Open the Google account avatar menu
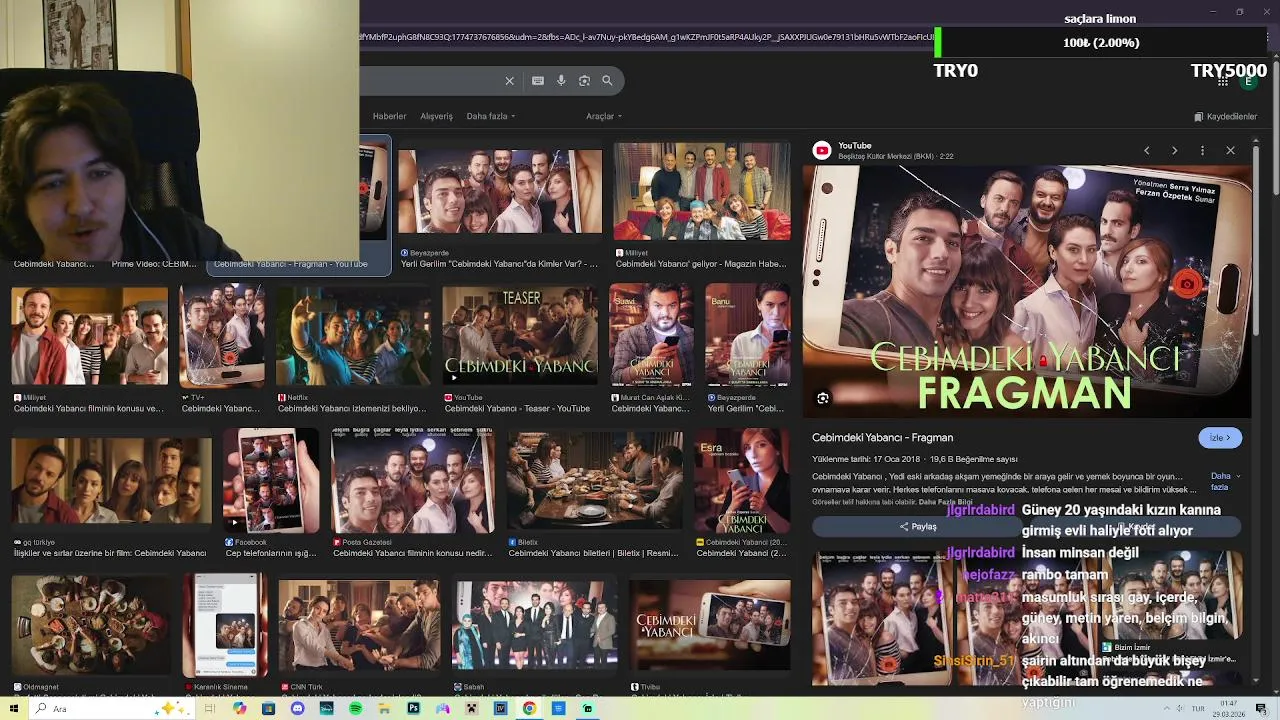 click(x=1248, y=81)
